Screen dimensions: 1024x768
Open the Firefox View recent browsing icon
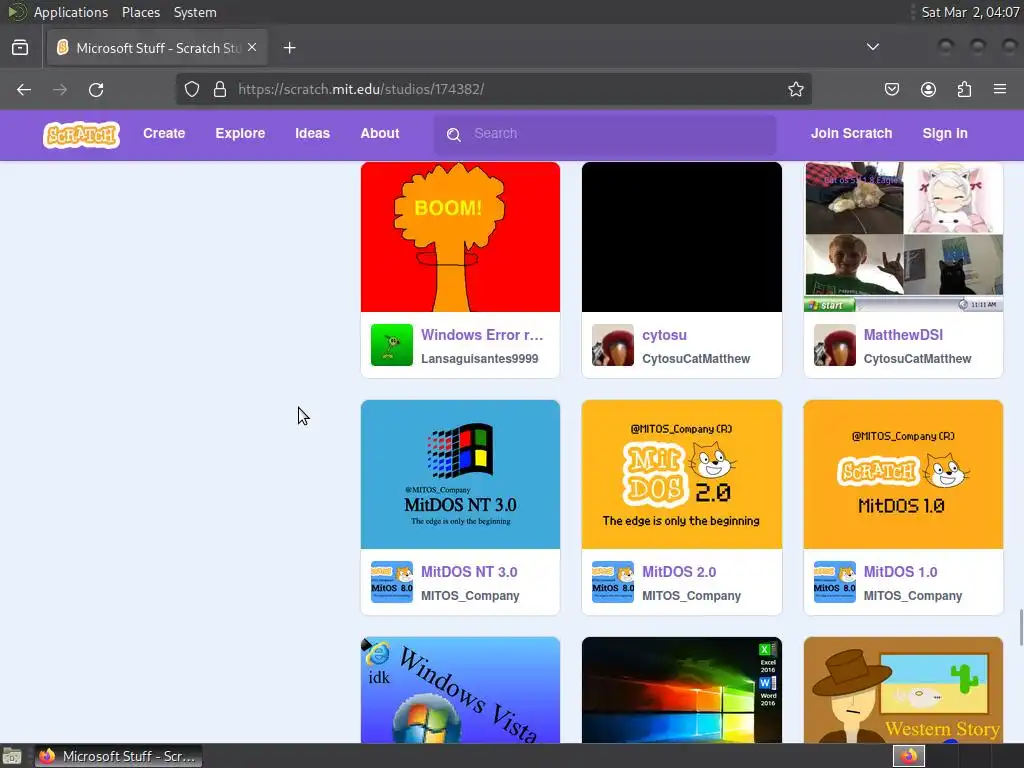coord(20,48)
